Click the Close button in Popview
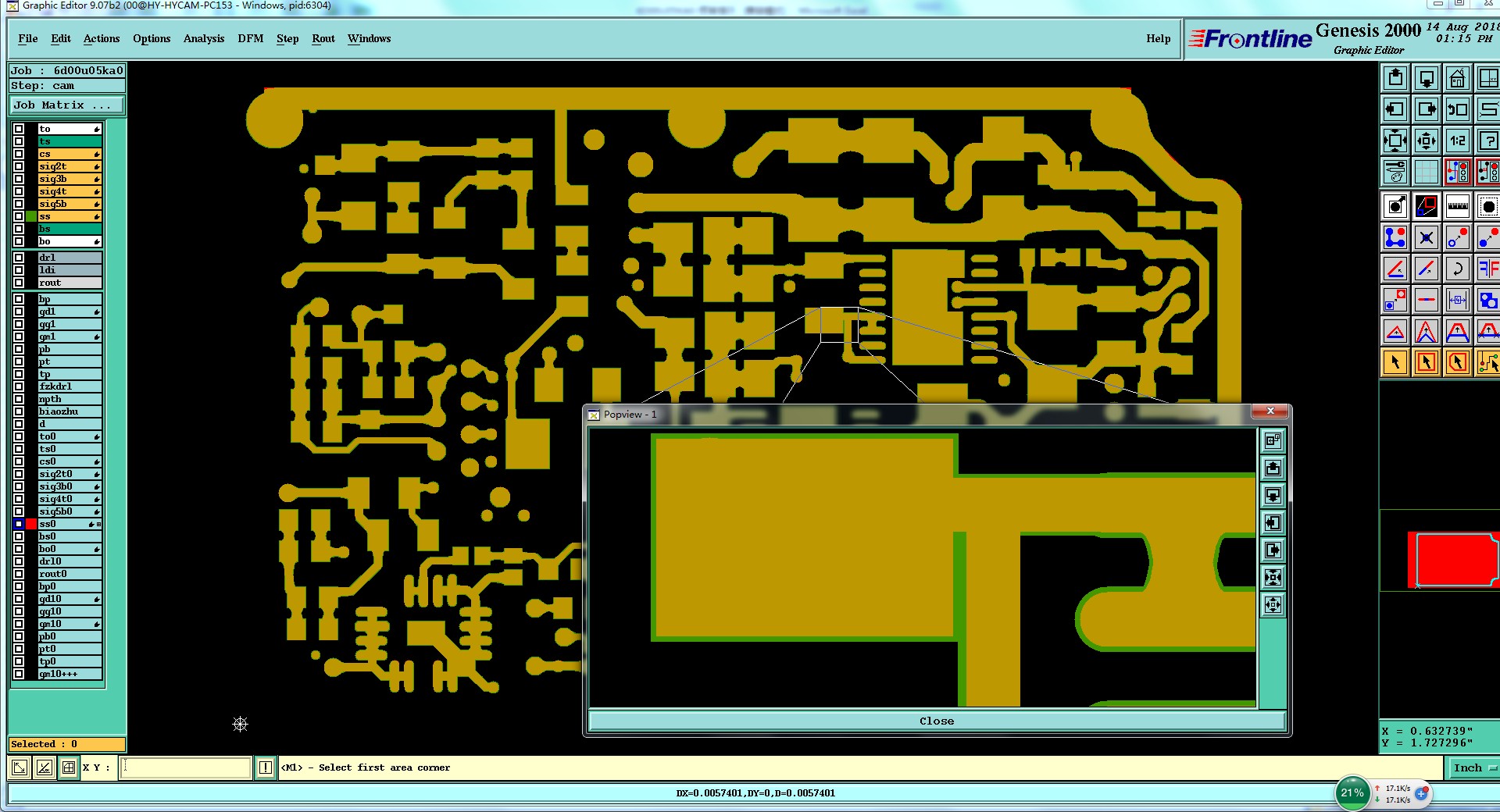The width and height of the screenshot is (1500, 812). pos(937,721)
